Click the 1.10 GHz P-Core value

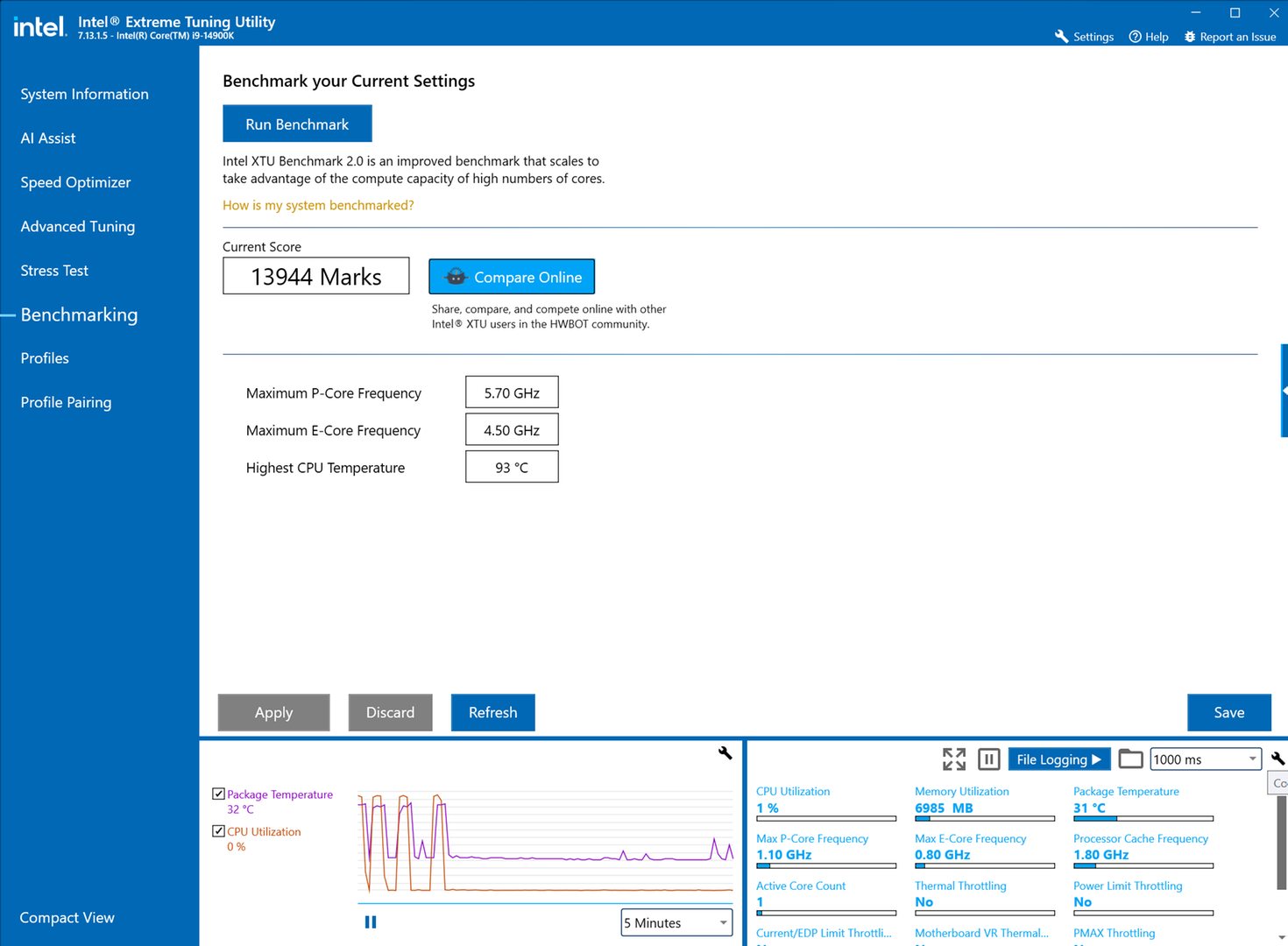coord(784,855)
